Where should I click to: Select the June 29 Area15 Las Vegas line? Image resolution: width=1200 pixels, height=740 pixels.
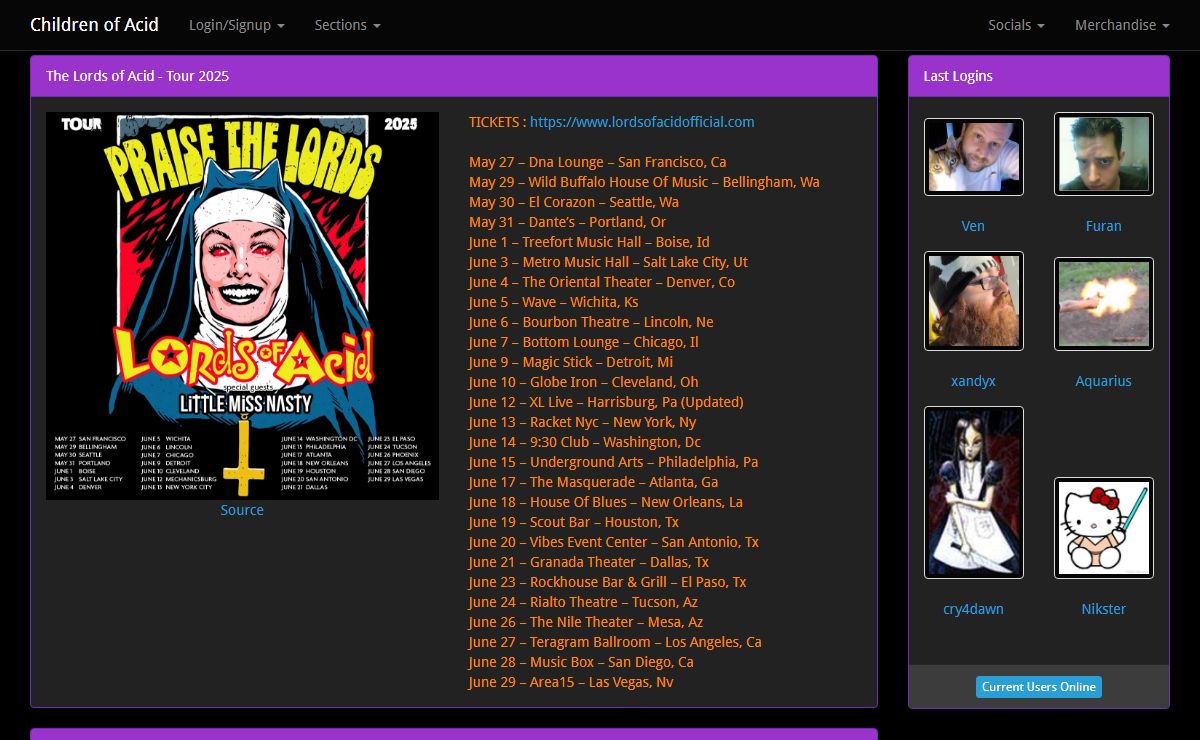coord(571,682)
